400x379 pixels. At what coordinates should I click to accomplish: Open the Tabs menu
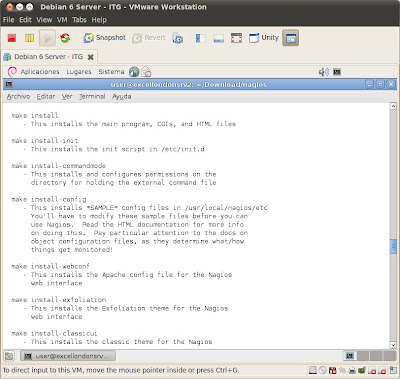(79, 20)
